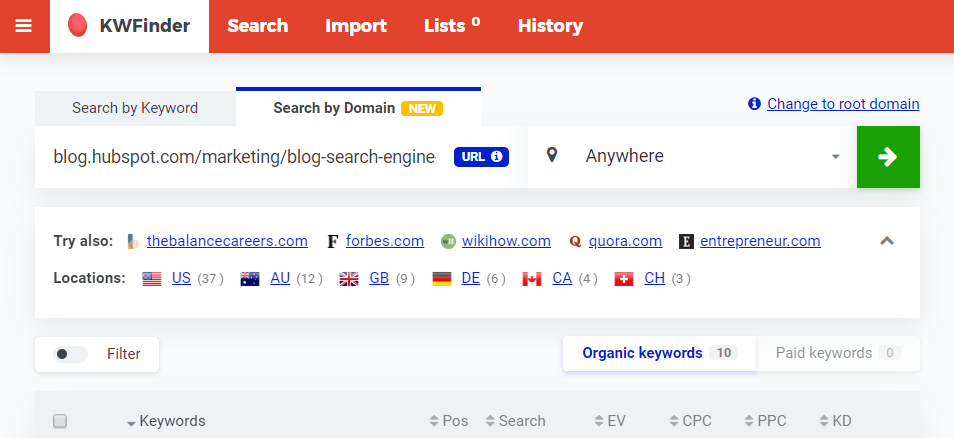Click the Australia flag icon
Screen dimensions: 954x438
(250, 279)
